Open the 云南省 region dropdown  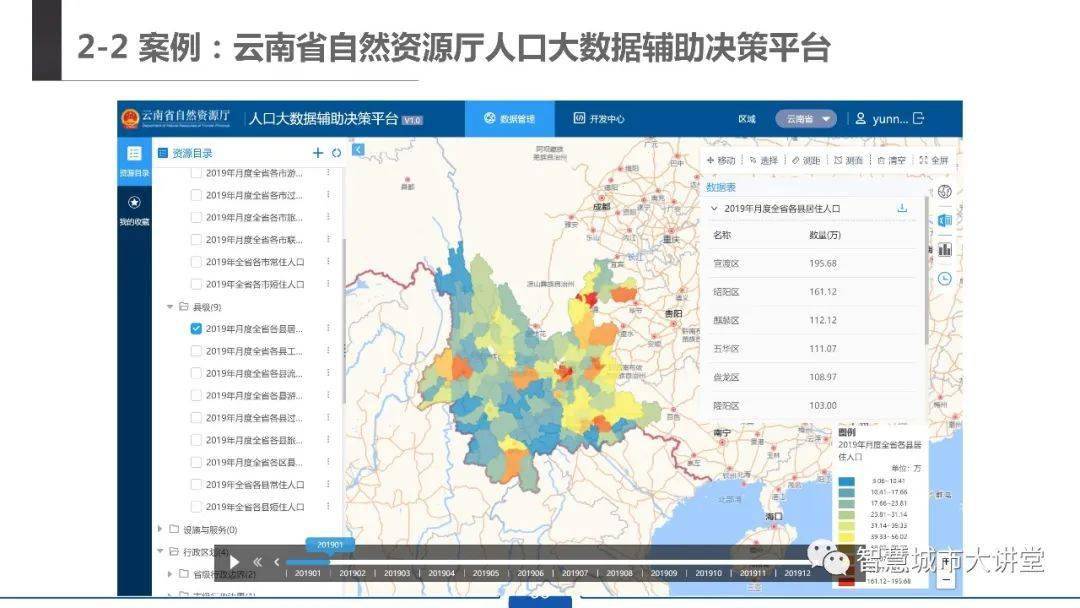click(x=806, y=118)
